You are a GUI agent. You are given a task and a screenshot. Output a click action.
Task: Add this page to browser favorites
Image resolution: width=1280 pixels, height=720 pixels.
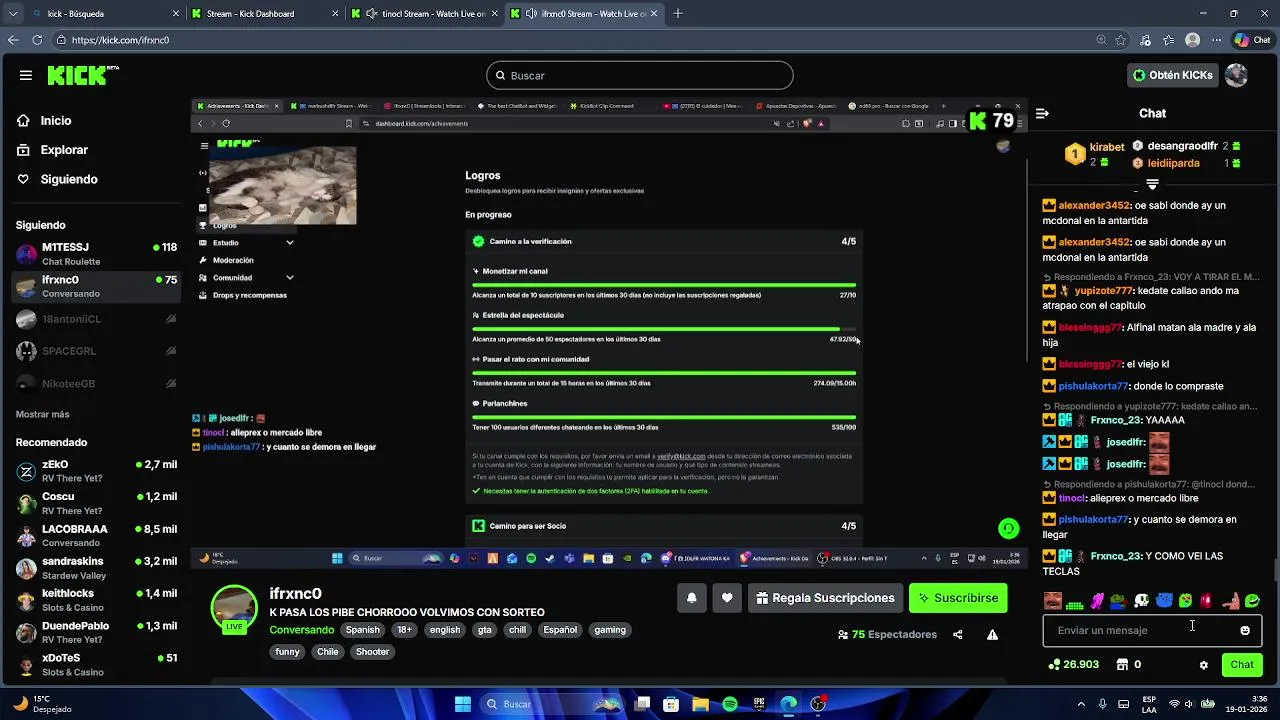pyautogui.click(x=1121, y=40)
